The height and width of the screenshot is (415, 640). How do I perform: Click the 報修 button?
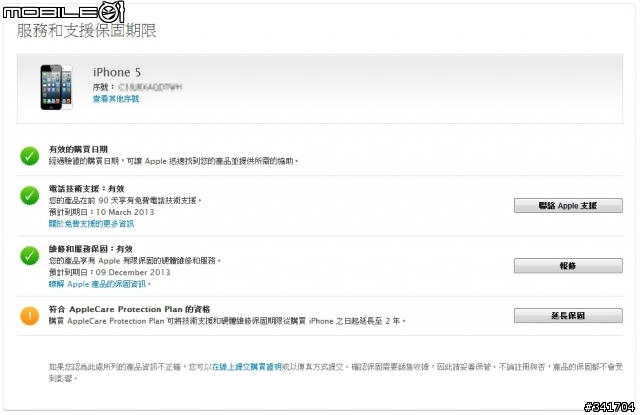(568, 266)
